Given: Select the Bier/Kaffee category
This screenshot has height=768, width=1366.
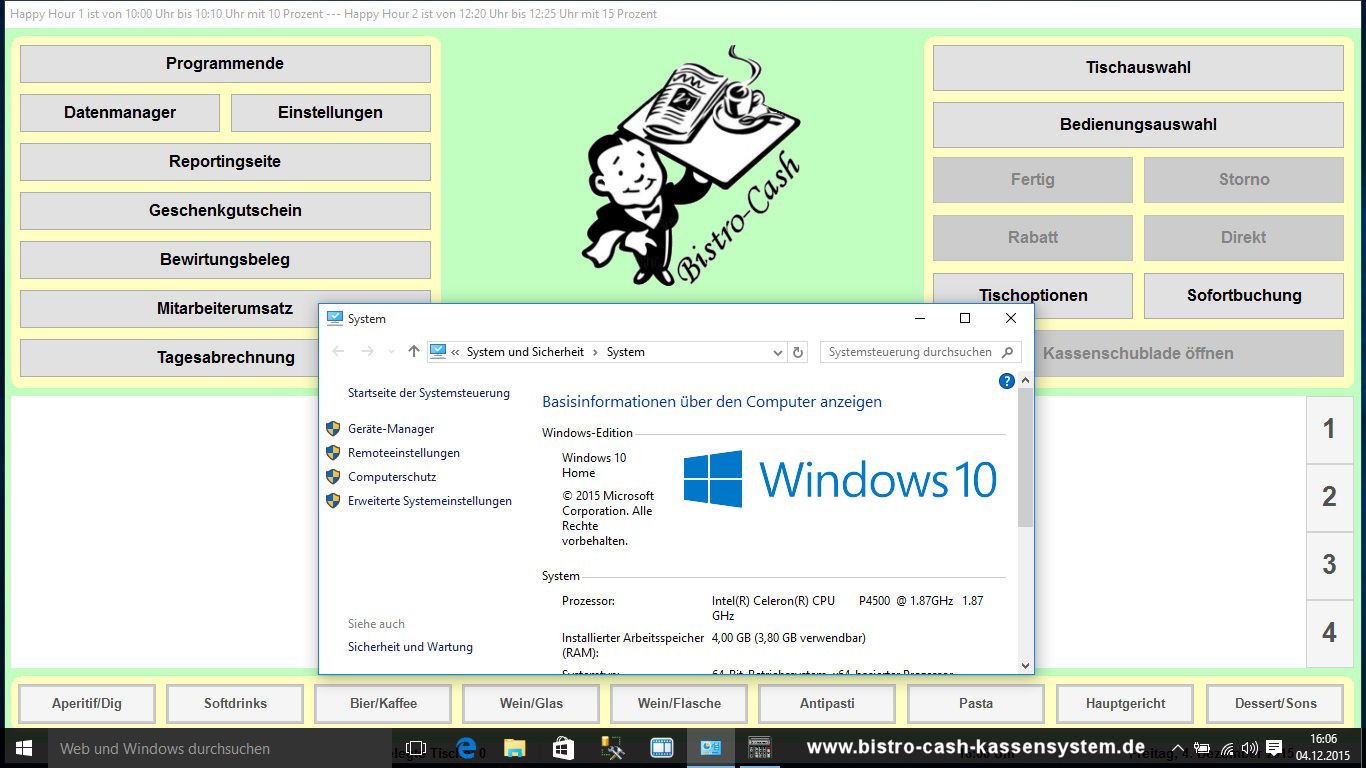Looking at the screenshot, I should coord(383,703).
